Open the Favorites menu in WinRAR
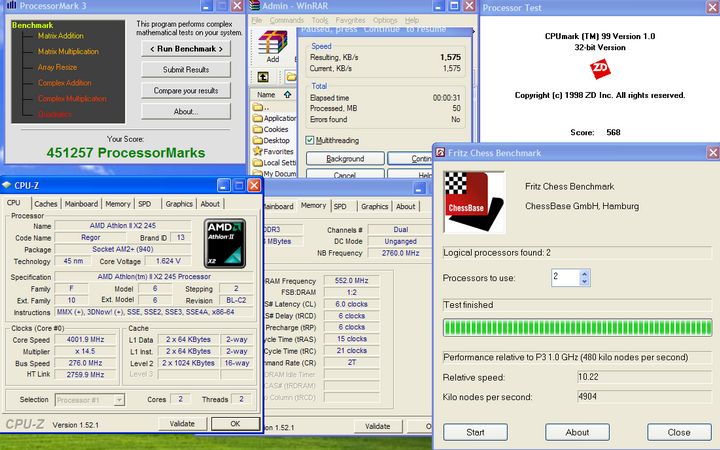 350,20
